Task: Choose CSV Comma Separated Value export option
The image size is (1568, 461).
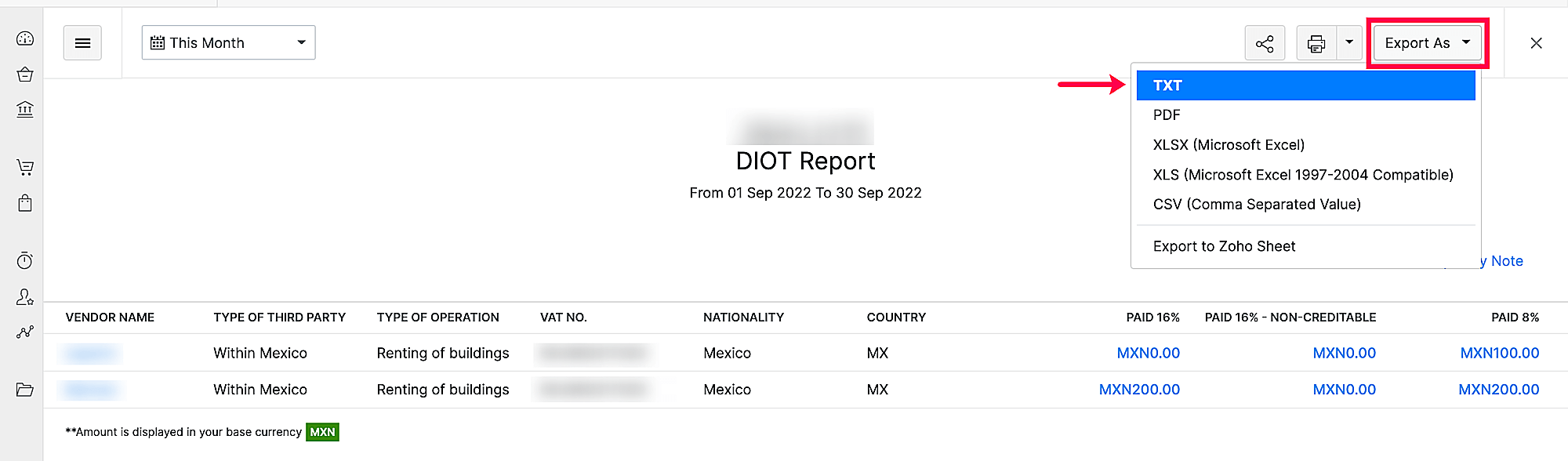Action: (1257, 204)
